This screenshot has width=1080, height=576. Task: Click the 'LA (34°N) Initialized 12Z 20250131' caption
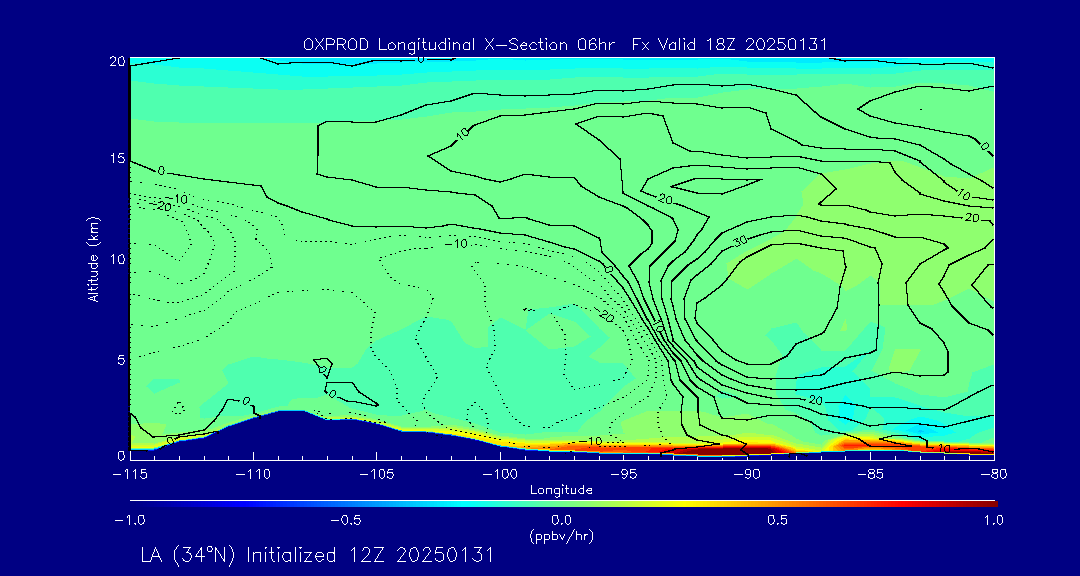click(x=318, y=555)
